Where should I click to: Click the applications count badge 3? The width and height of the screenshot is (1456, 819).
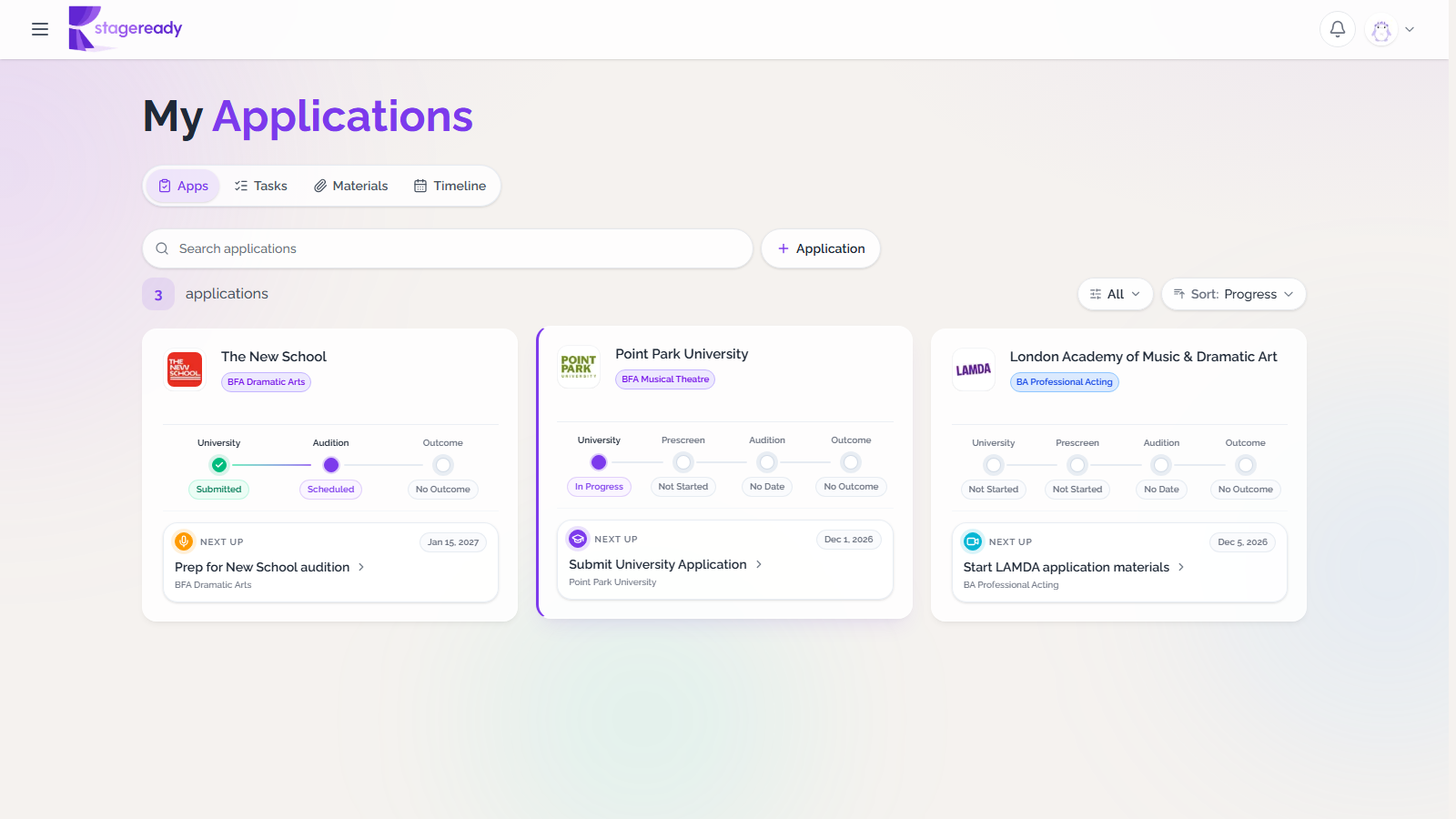pos(158,294)
